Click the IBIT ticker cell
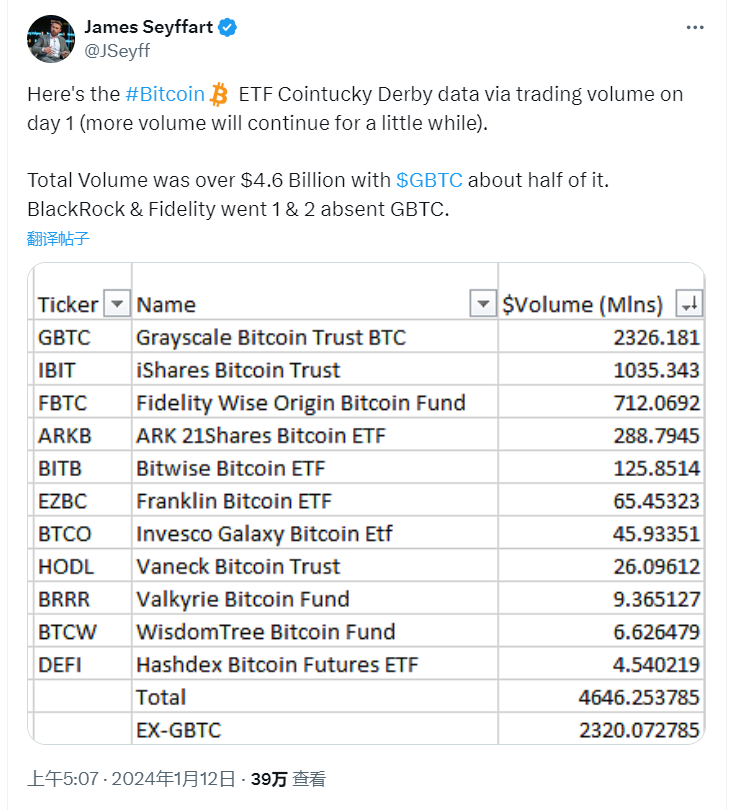The height and width of the screenshot is (810, 741). (x=56, y=370)
